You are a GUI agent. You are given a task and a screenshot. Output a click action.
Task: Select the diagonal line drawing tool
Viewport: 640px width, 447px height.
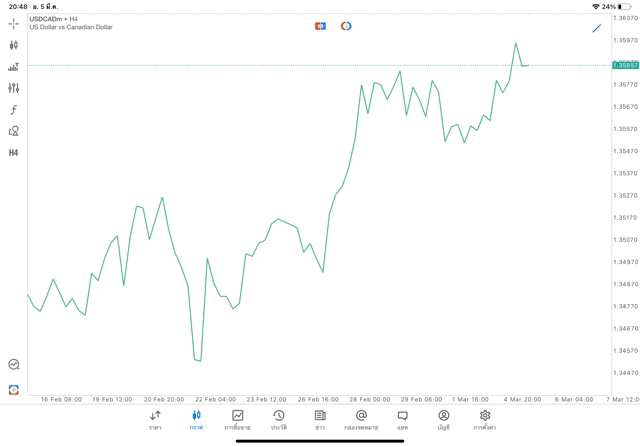(x=597, y=28)
